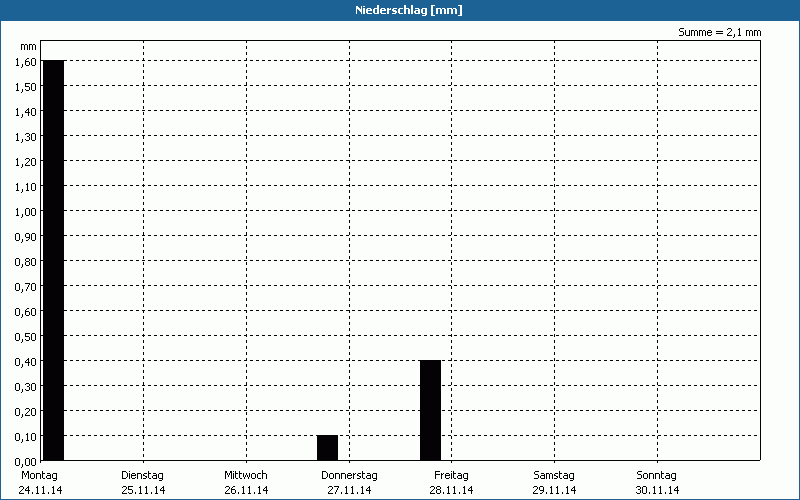Click the 1,00 y-axis value
This screenshot has height=500, width=800.
(26, 212)
